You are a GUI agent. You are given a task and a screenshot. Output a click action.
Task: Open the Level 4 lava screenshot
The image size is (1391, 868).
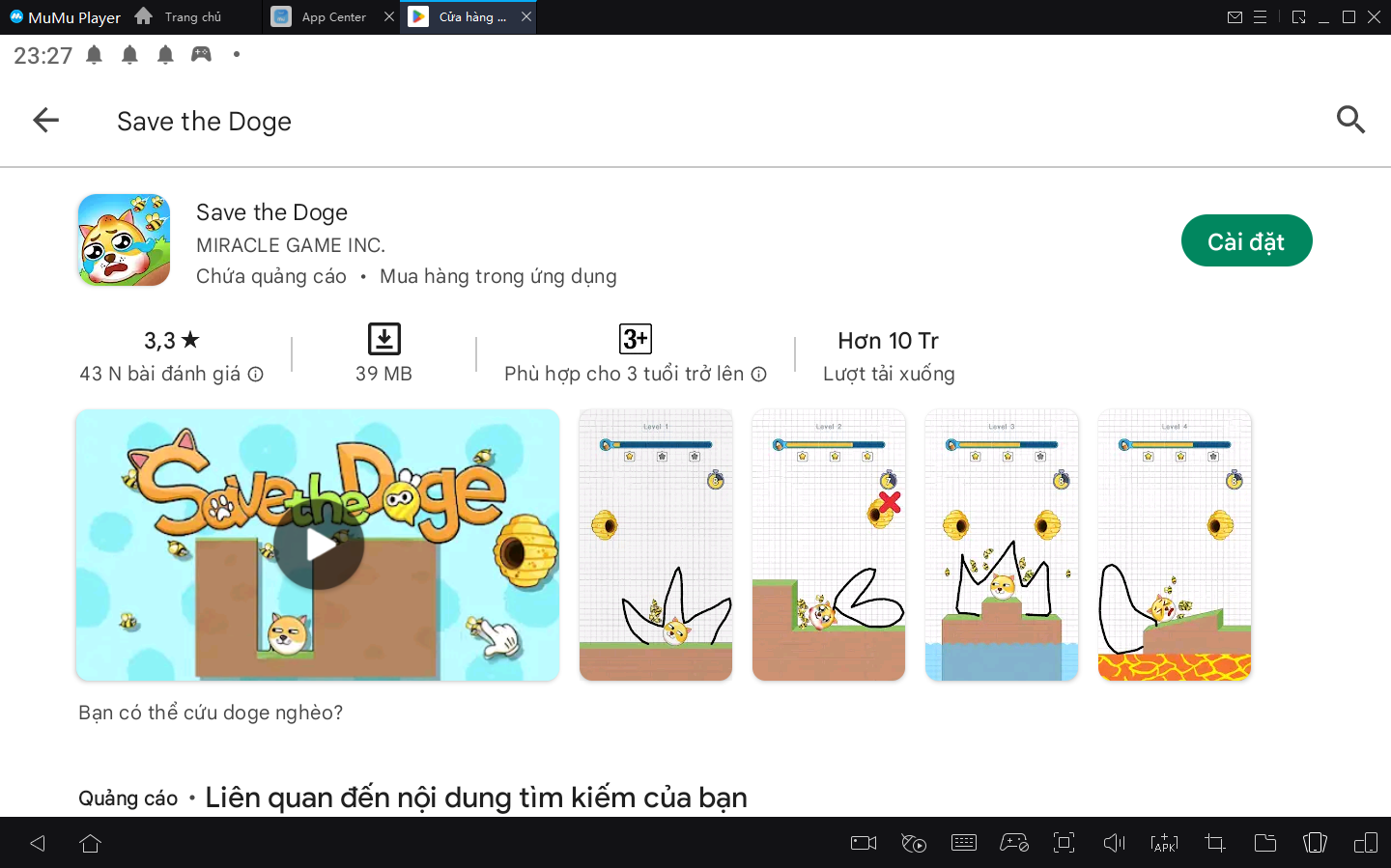(x=1174, y=546)
